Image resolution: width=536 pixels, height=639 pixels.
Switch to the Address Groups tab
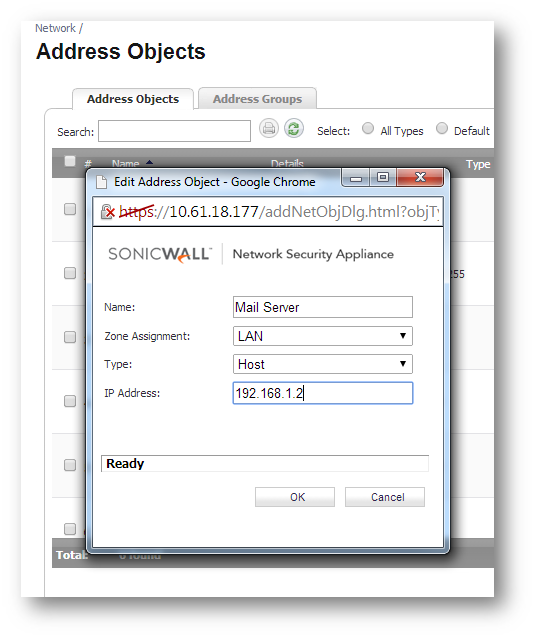(x=257, y=99)
